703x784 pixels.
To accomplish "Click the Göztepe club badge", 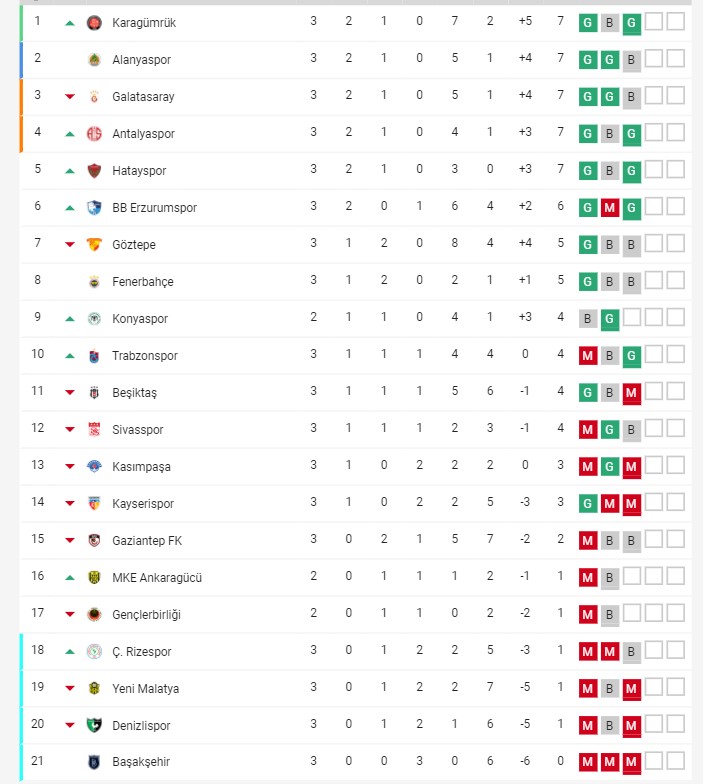I will tap(94, 244).
